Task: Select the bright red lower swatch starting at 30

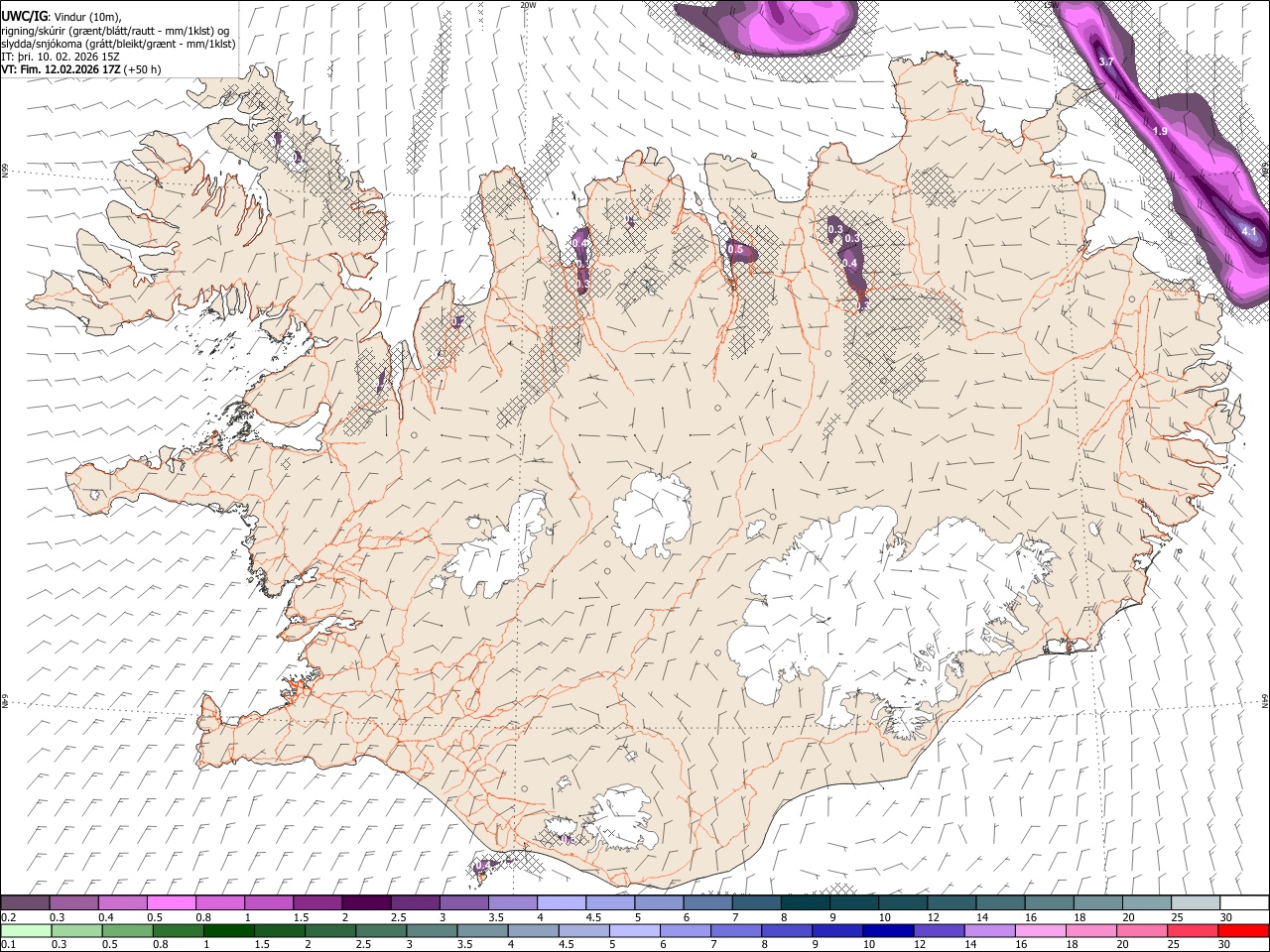Action: point(1244,930)
